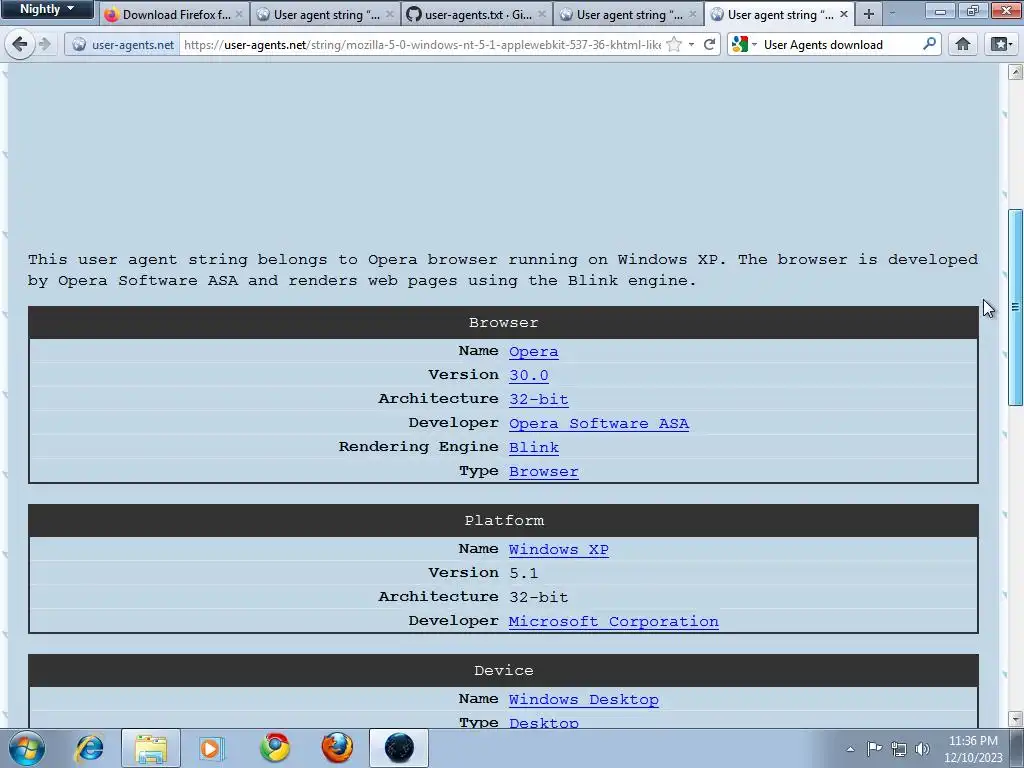Open the Nightly application menu button
This screenshot has height=768, width=1024.
click(47, 9)
